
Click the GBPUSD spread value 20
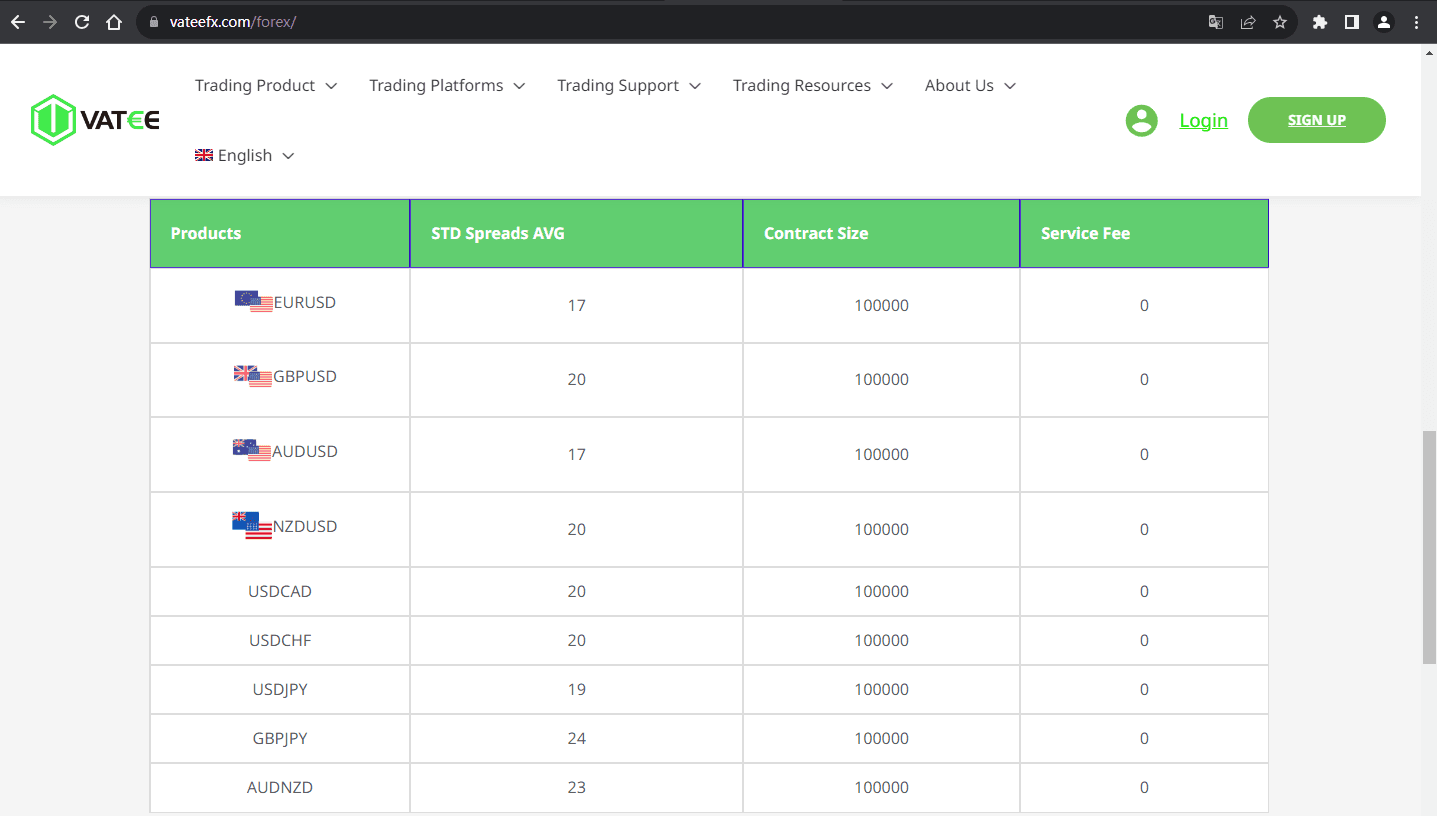click(x=577, y=379)
